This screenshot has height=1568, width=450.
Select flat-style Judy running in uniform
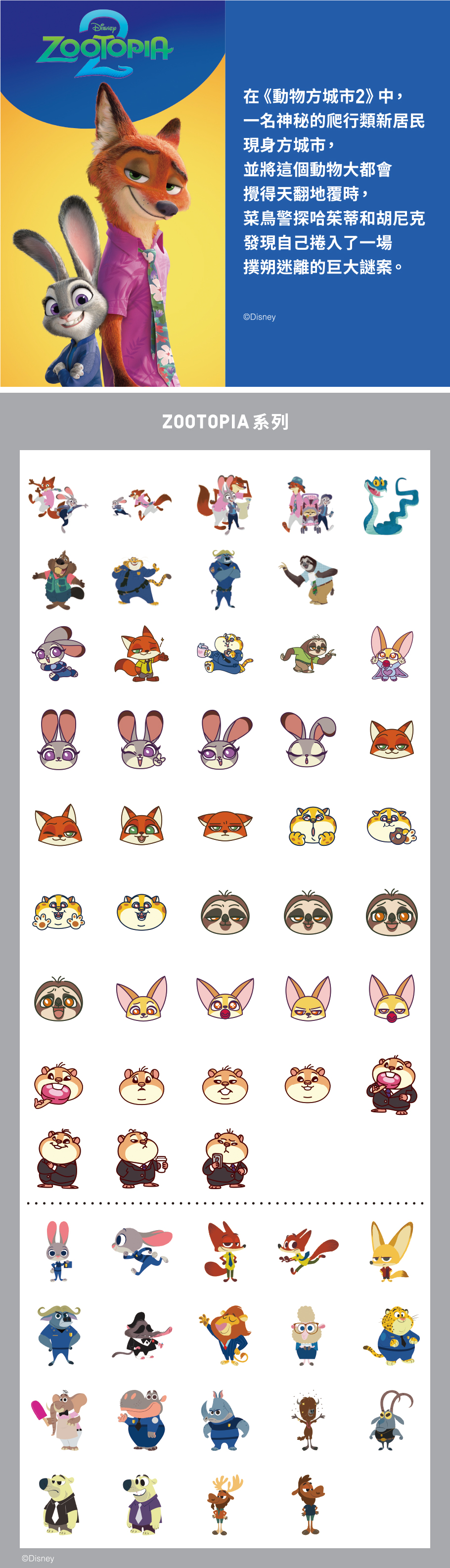click(141, 1251)
